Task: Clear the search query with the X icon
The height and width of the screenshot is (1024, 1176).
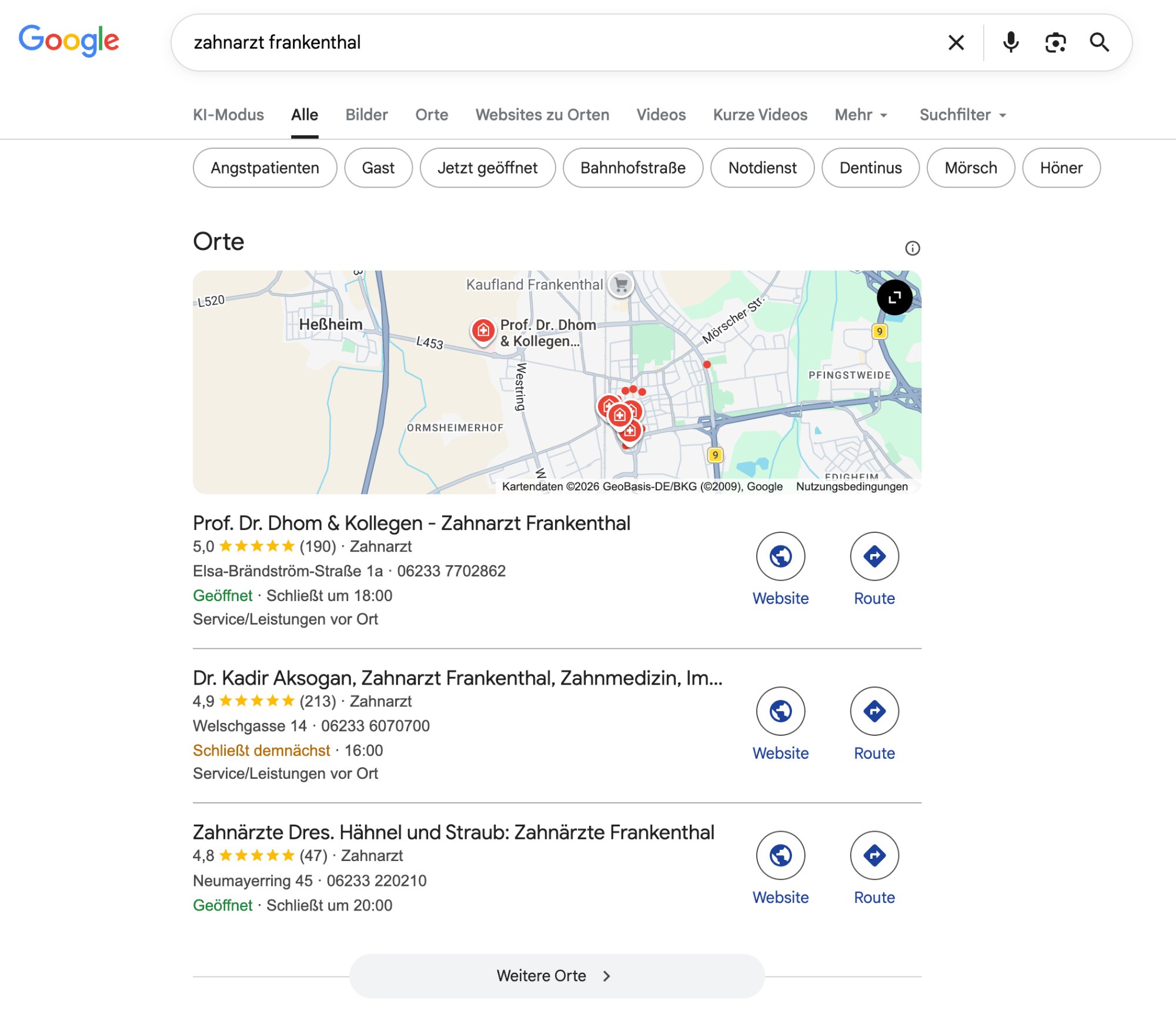Action: pos(955,42)
